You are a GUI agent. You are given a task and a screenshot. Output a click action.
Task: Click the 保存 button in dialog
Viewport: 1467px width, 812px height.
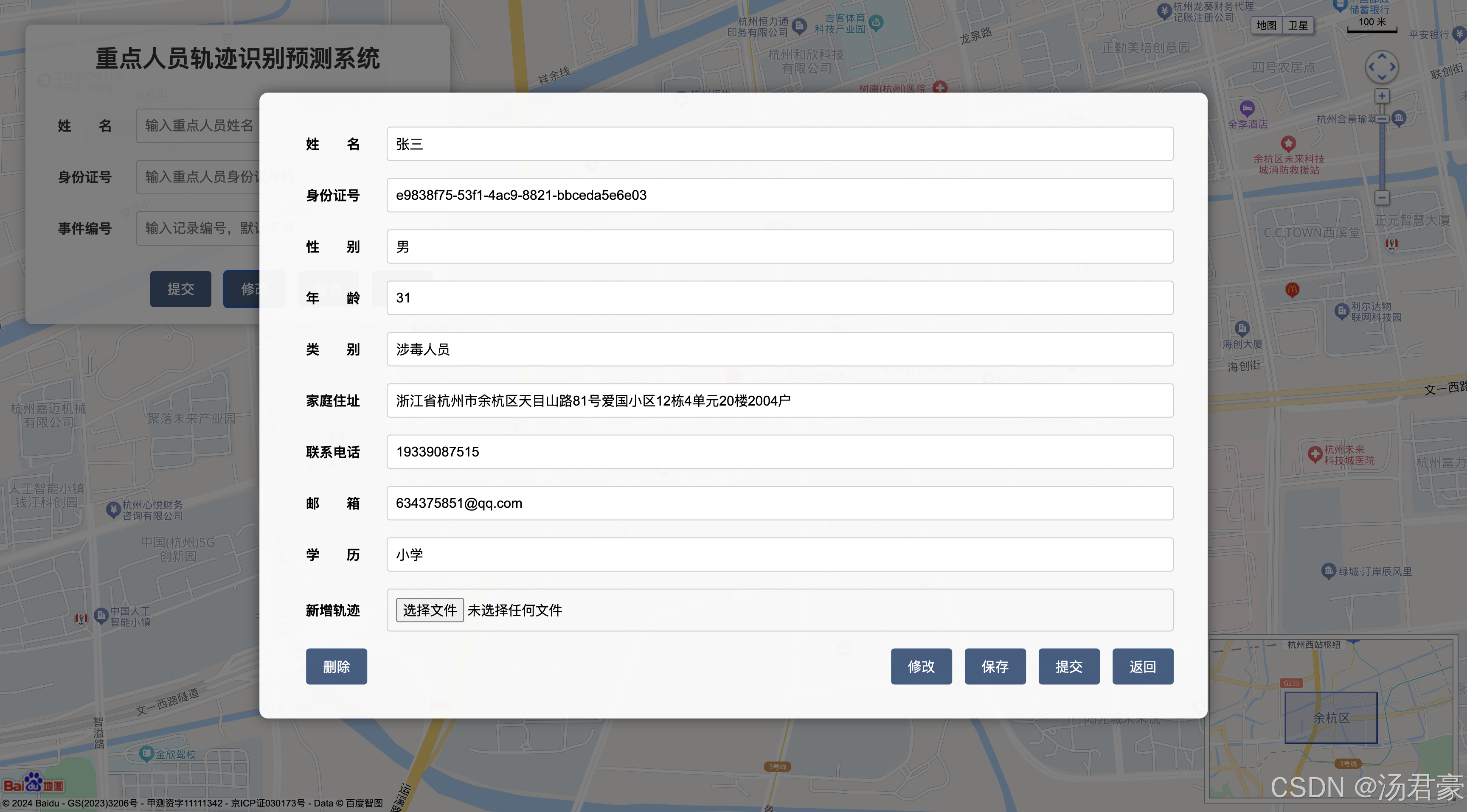click(995, 666)
